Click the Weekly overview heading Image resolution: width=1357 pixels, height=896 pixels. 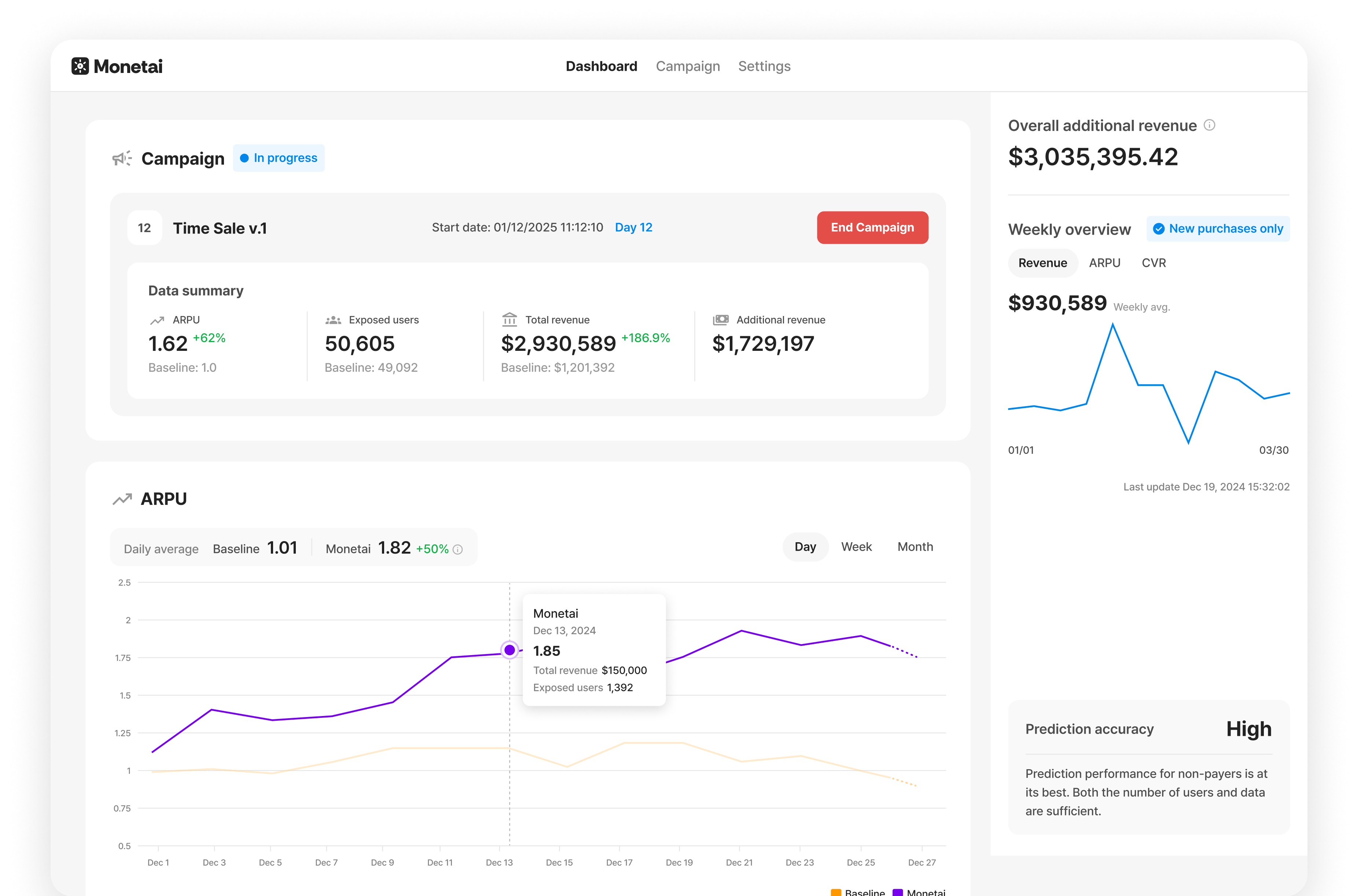[1070, 229]
